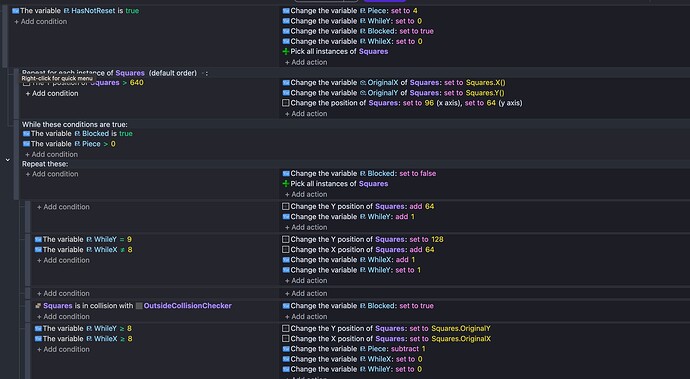This screenshot has height=379, width=690.
Task: Add action below collision event's Blocked: set to true
Action: (306, 316)
